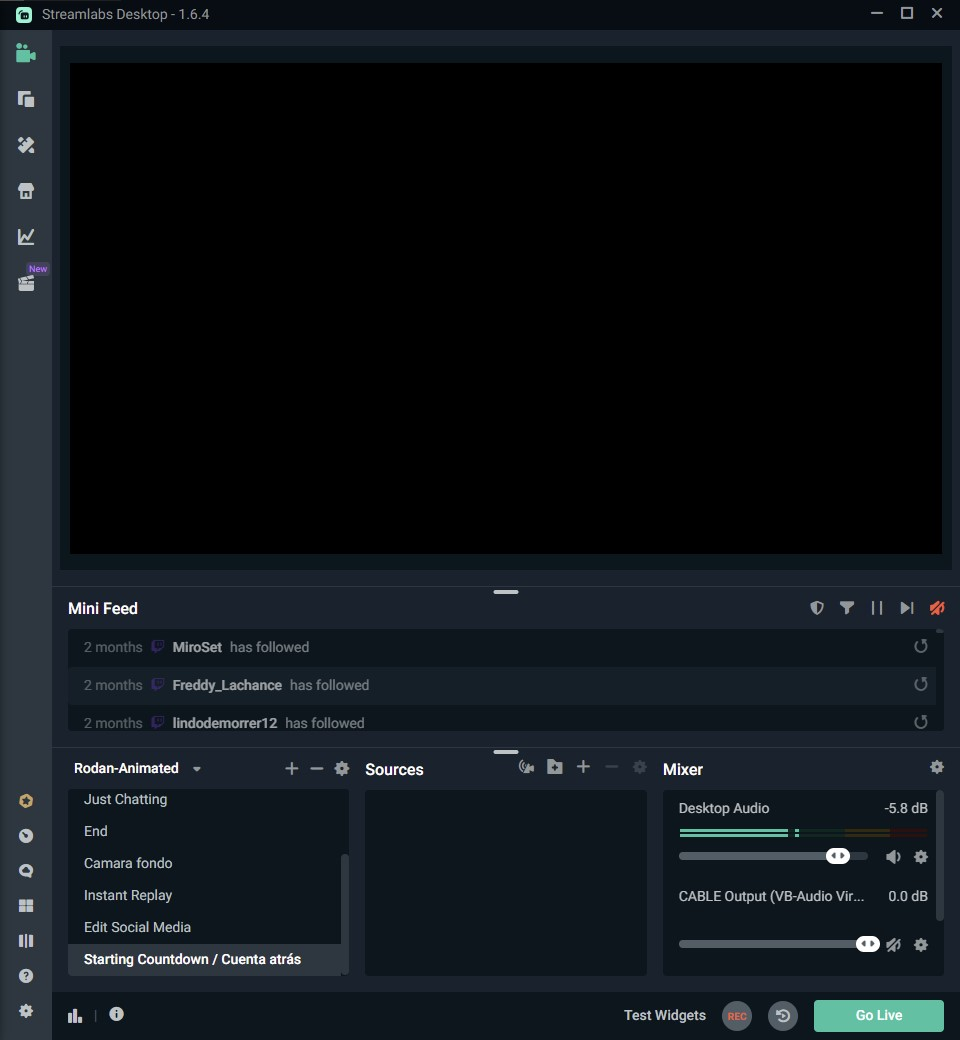Skip the current alert in Mini Feed
Viewport: 960px width, 1040px height.
tap(907, 608)
